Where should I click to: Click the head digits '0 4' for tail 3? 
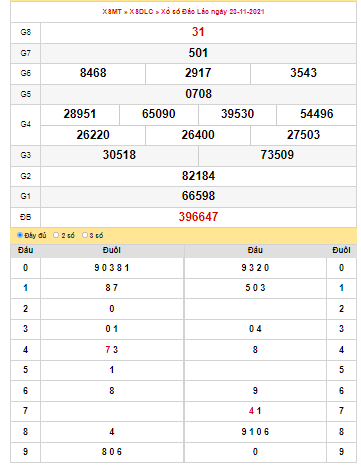pos(255,329)
